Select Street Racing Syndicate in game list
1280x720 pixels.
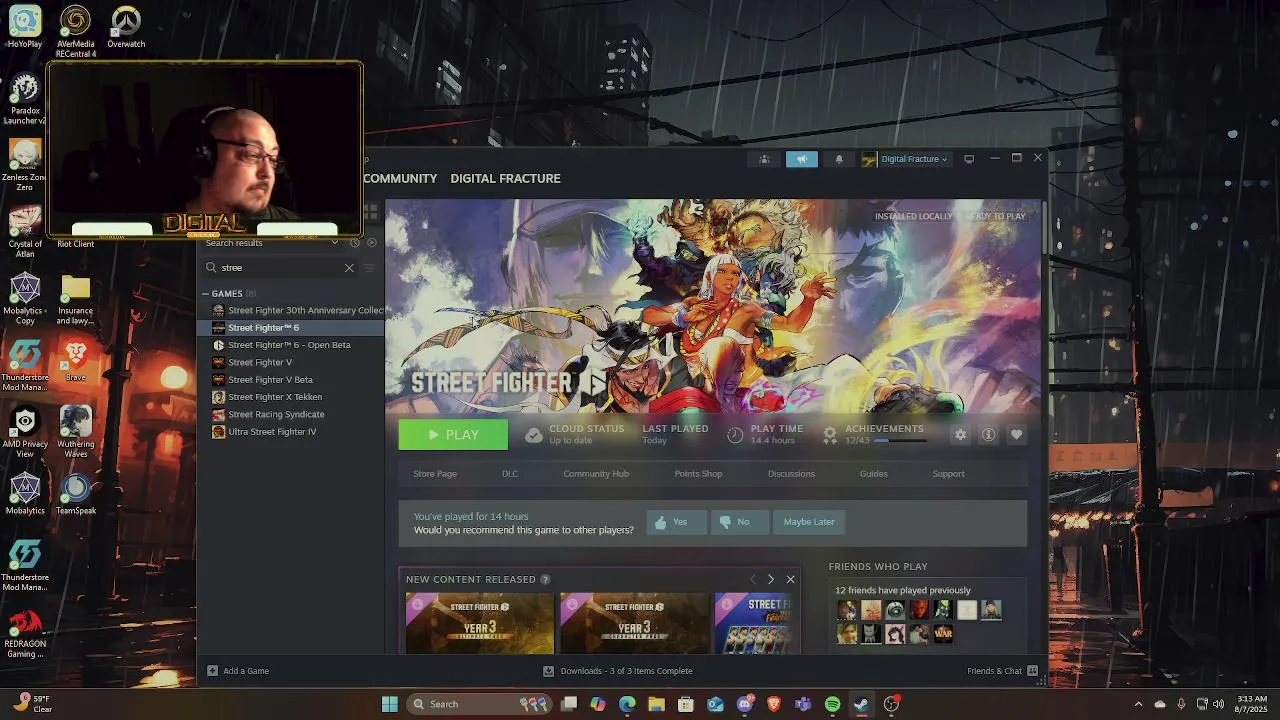(276, 414)
